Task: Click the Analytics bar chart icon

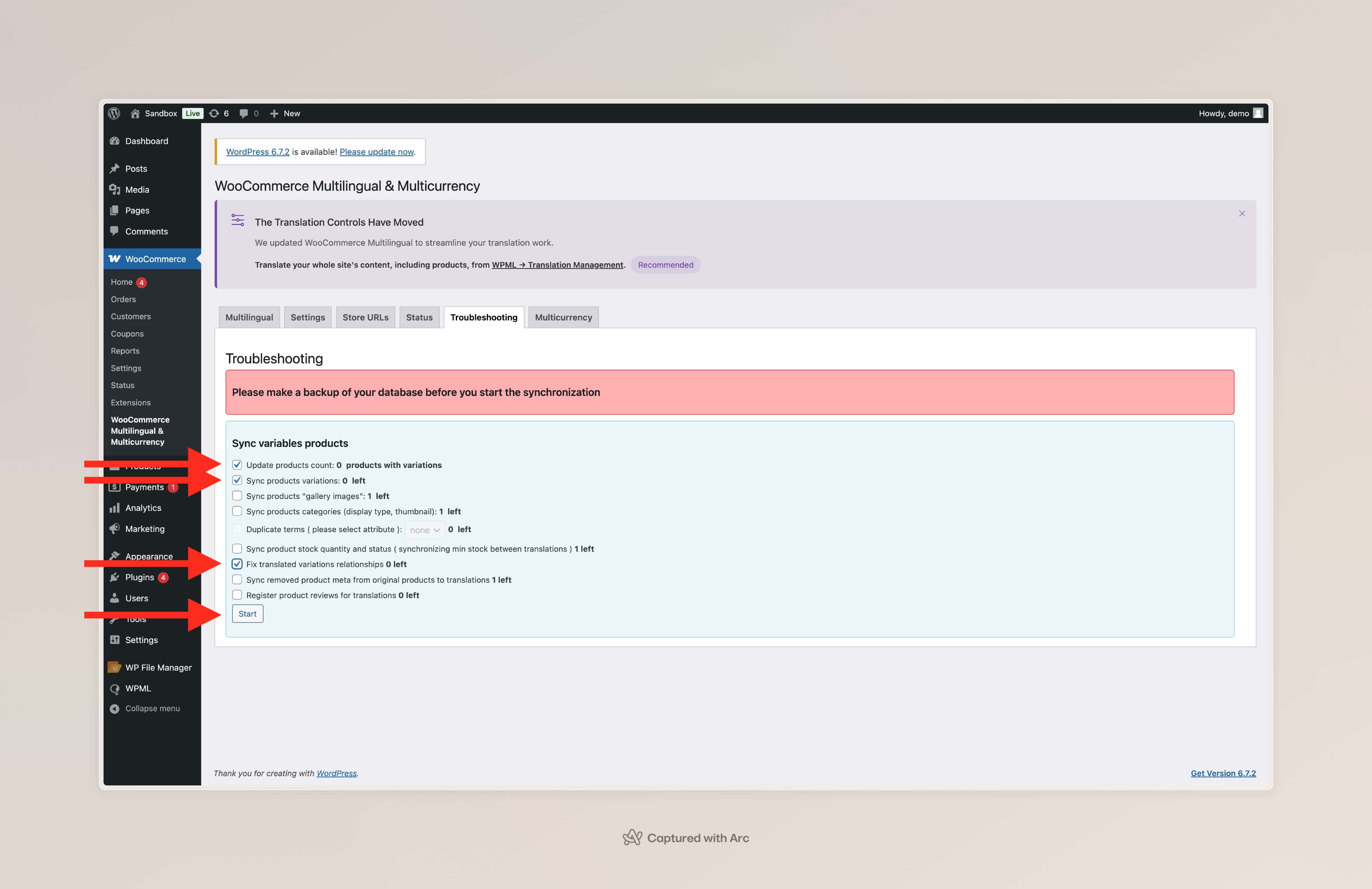Action: pos(115,508)
